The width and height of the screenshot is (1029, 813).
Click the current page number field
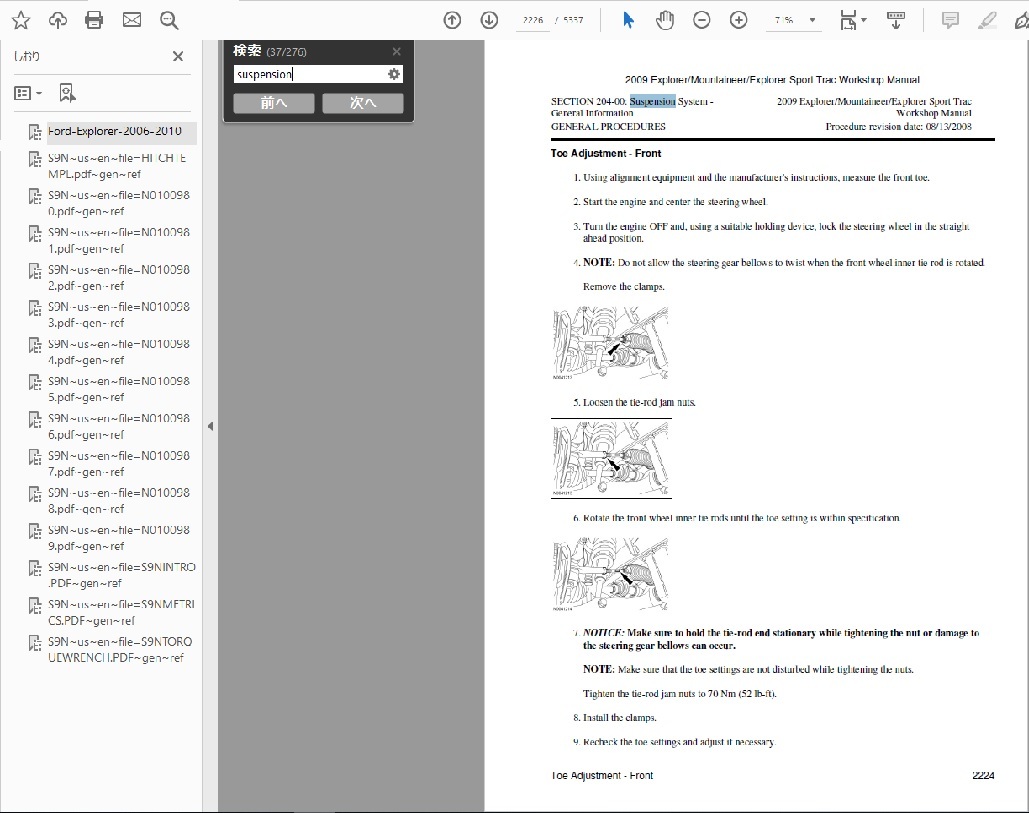coord(533,20)
